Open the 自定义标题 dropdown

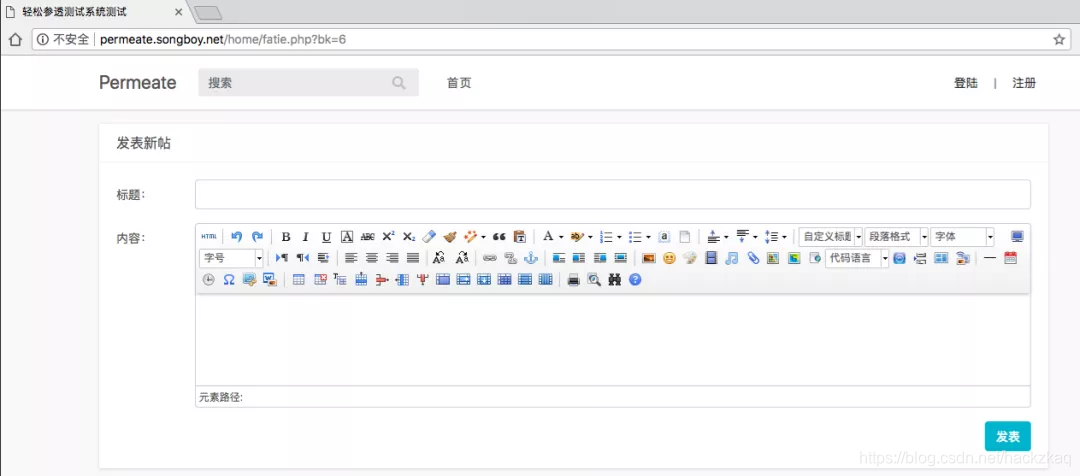pos(831,236)
